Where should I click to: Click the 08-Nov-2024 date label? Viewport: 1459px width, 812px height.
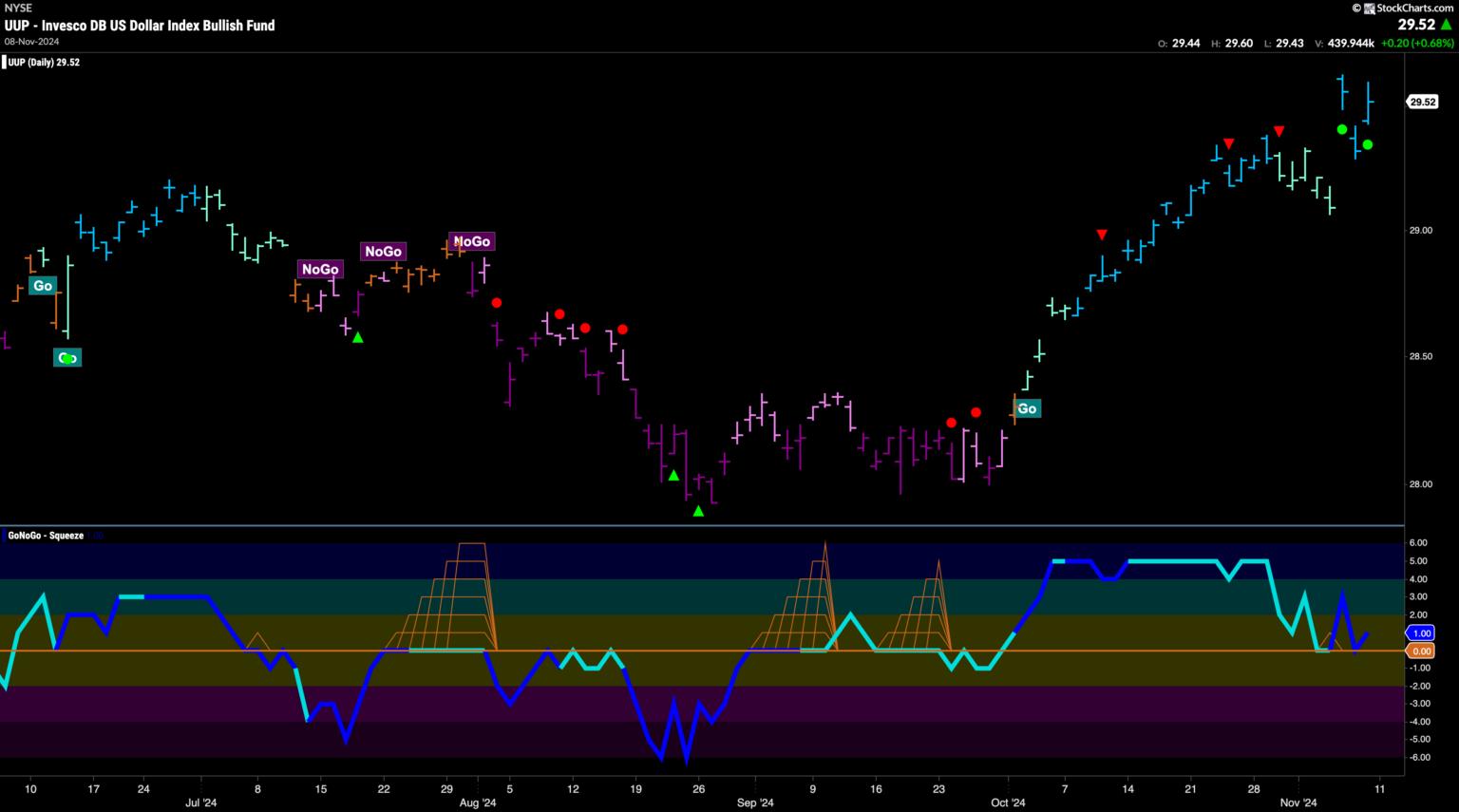(x=33, y=42)
